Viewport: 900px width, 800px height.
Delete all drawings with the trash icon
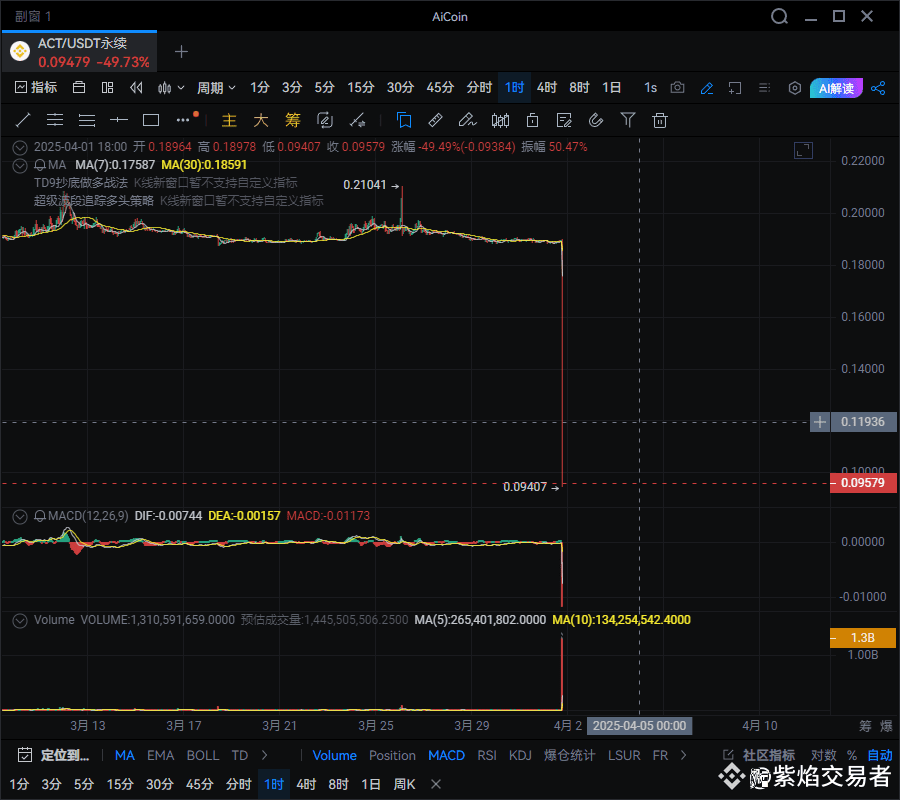[x=660, y=120]
